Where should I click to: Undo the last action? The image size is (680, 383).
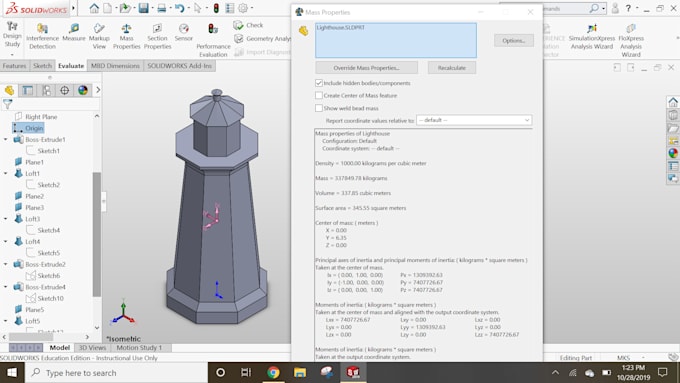tap(180, 8)
